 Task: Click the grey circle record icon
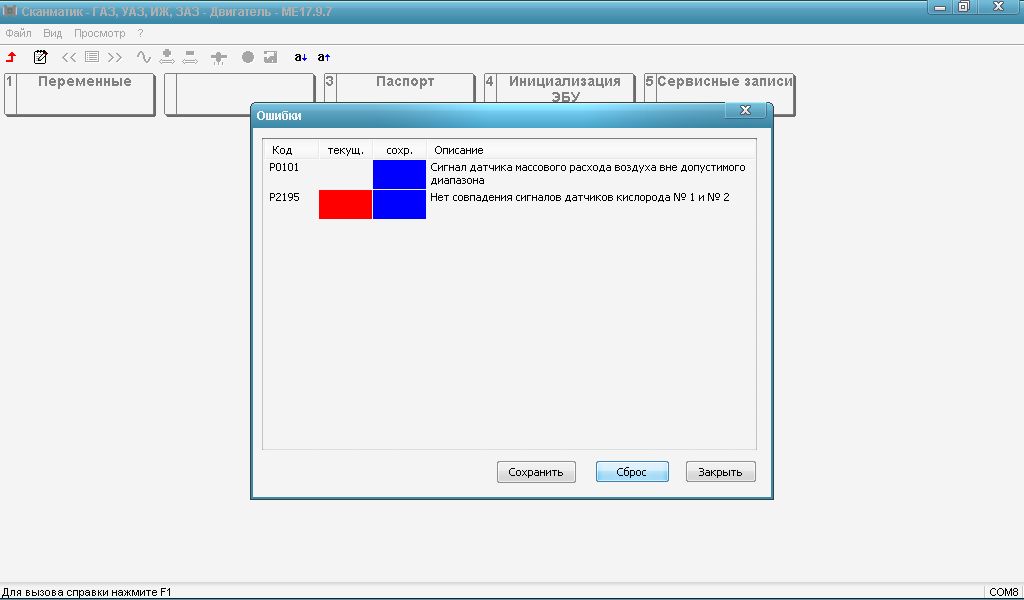coord(248,57)
